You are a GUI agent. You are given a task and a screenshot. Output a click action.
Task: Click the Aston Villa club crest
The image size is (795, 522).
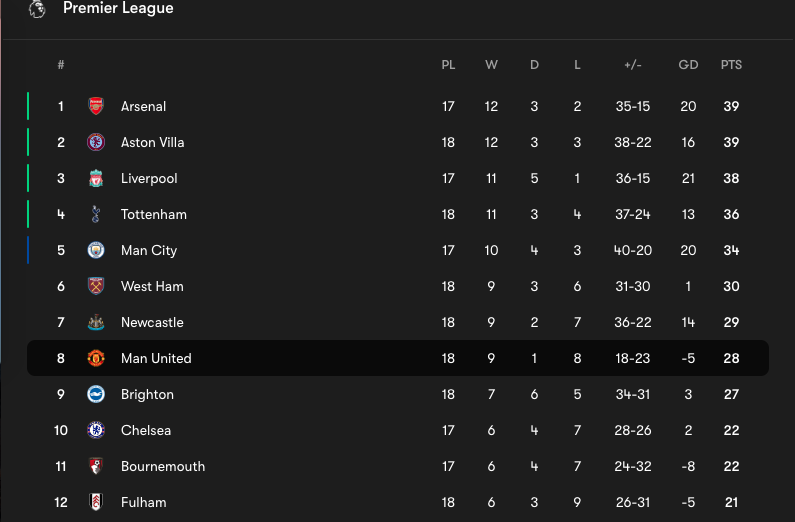96,142
